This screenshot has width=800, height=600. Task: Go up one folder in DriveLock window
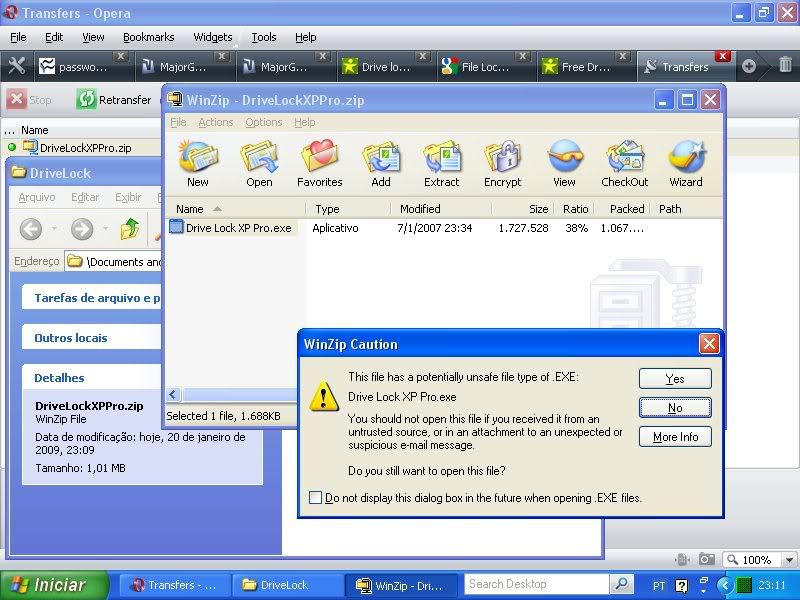[130, 229]
